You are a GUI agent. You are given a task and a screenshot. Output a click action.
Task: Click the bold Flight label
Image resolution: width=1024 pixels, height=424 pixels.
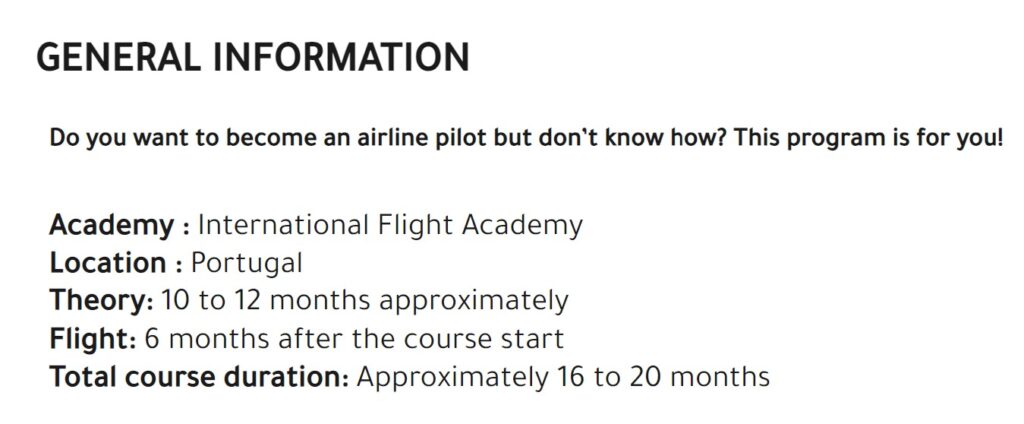93,339
